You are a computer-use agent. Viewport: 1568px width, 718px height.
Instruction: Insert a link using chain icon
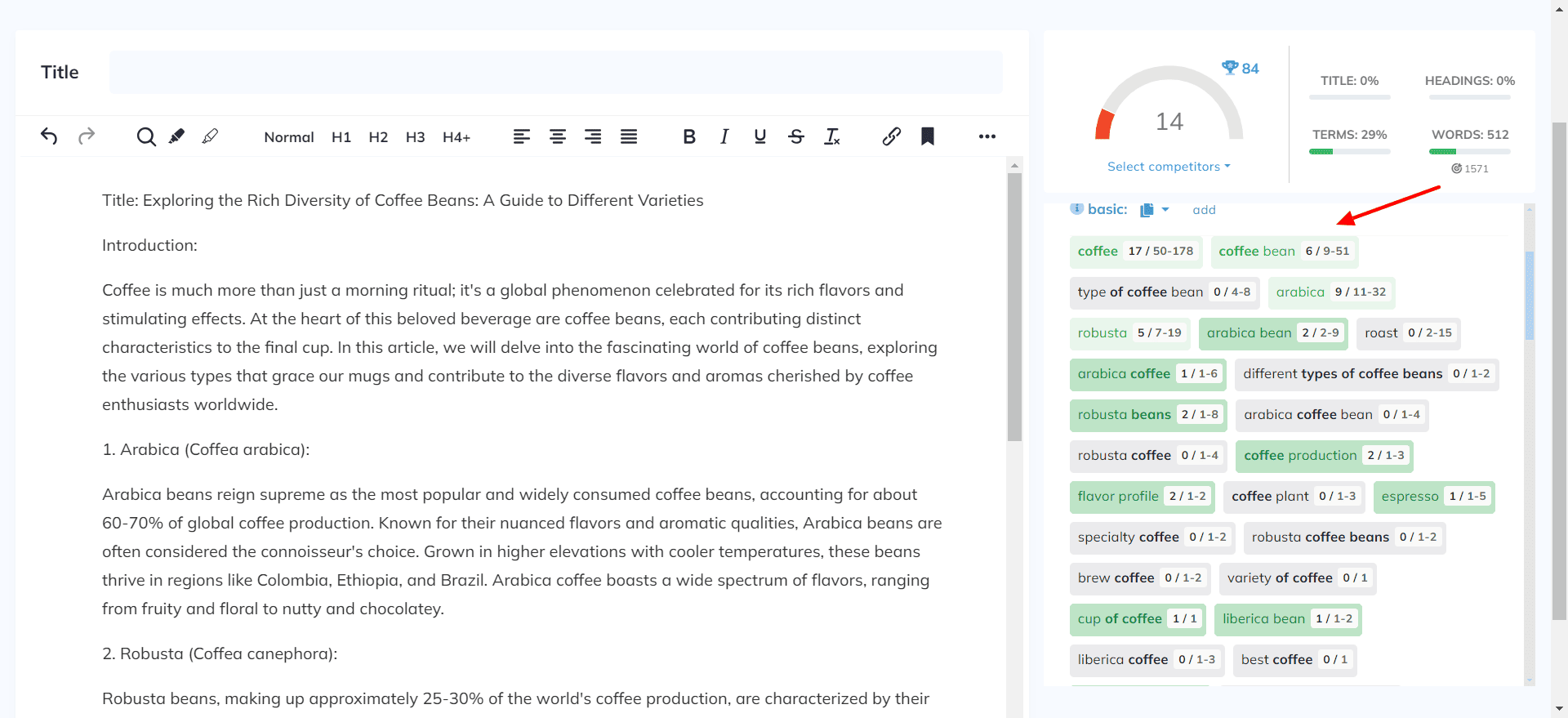891,136
